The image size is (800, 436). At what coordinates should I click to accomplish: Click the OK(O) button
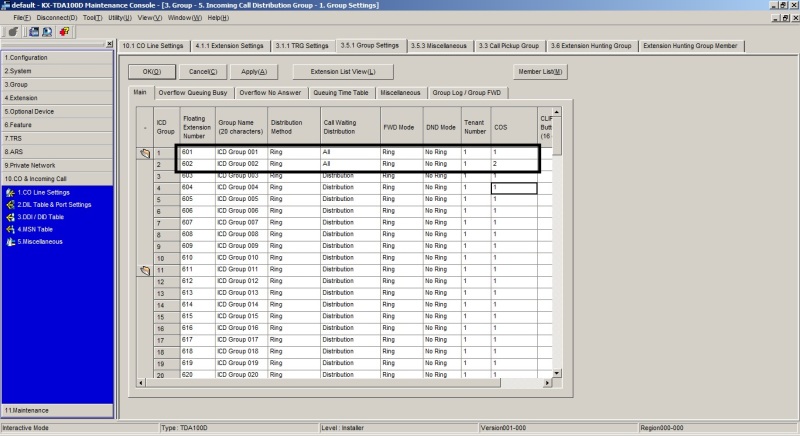point(152,72)
